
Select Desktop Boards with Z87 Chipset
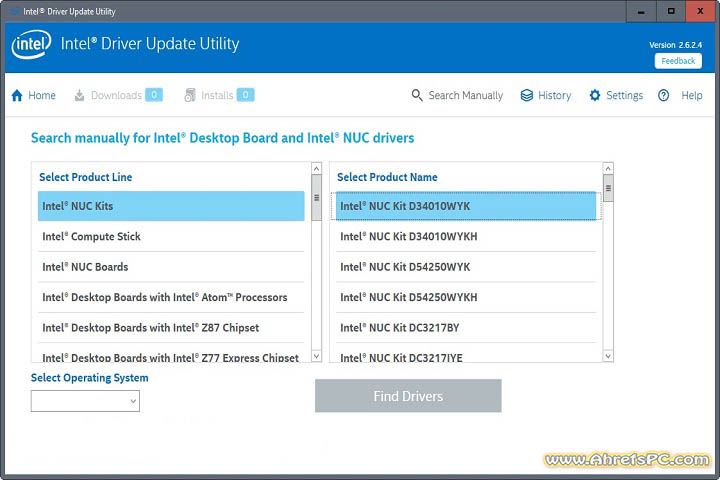click(x=171, y=328)
